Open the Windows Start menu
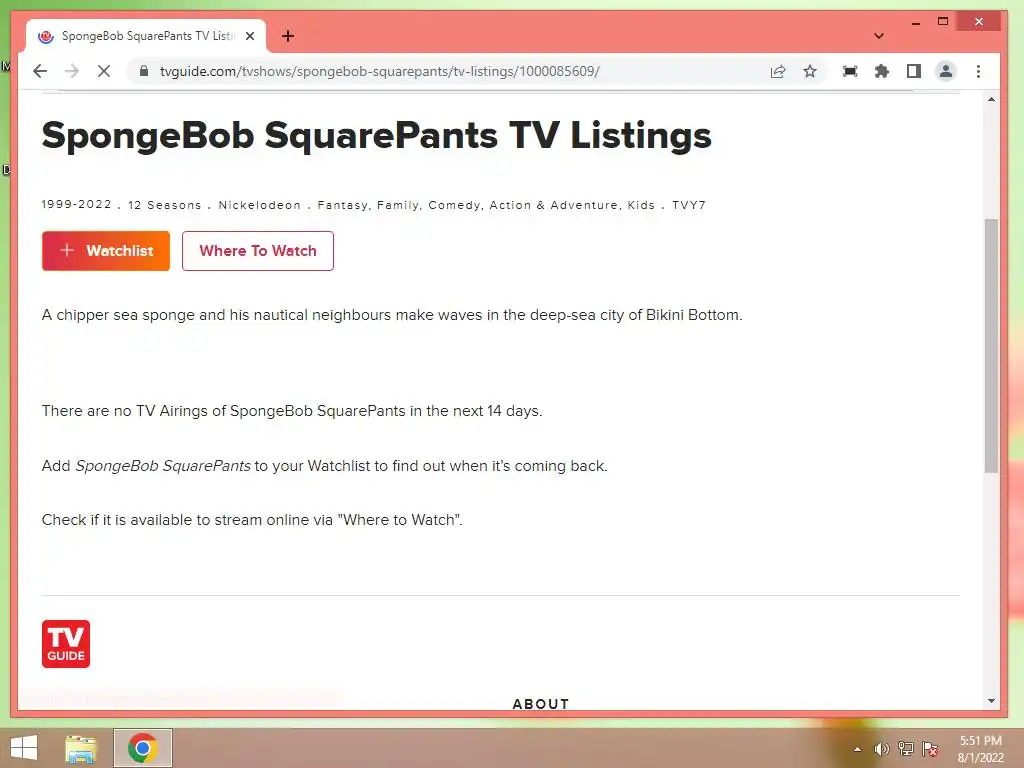This screenshot has width=1024, height=768. (x=24, y=748)
